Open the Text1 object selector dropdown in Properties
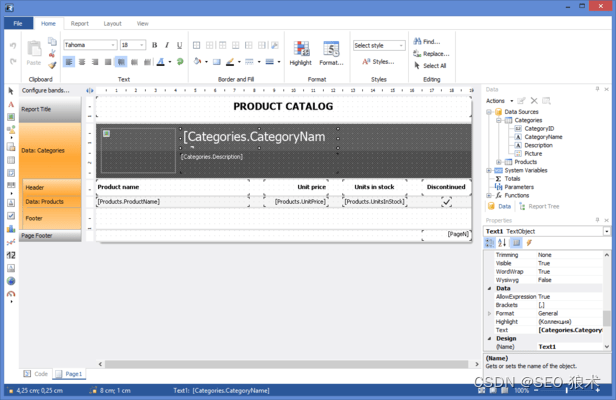 point(607,231)
